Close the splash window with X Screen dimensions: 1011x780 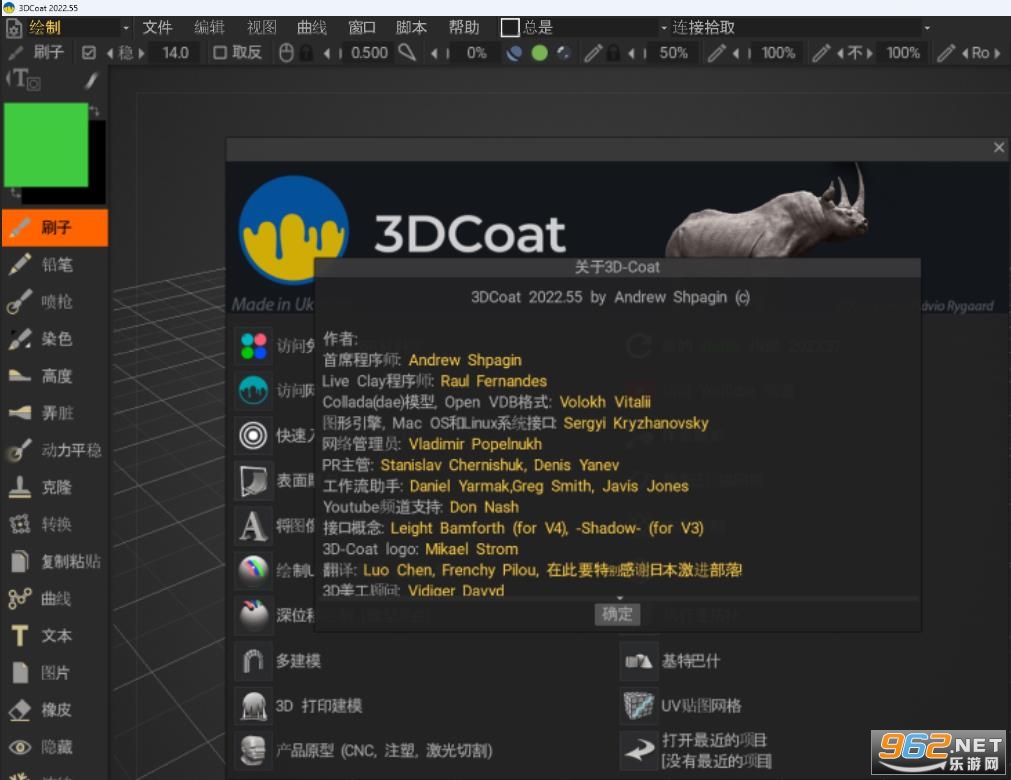pyautogui.click(x=999, y=148)
